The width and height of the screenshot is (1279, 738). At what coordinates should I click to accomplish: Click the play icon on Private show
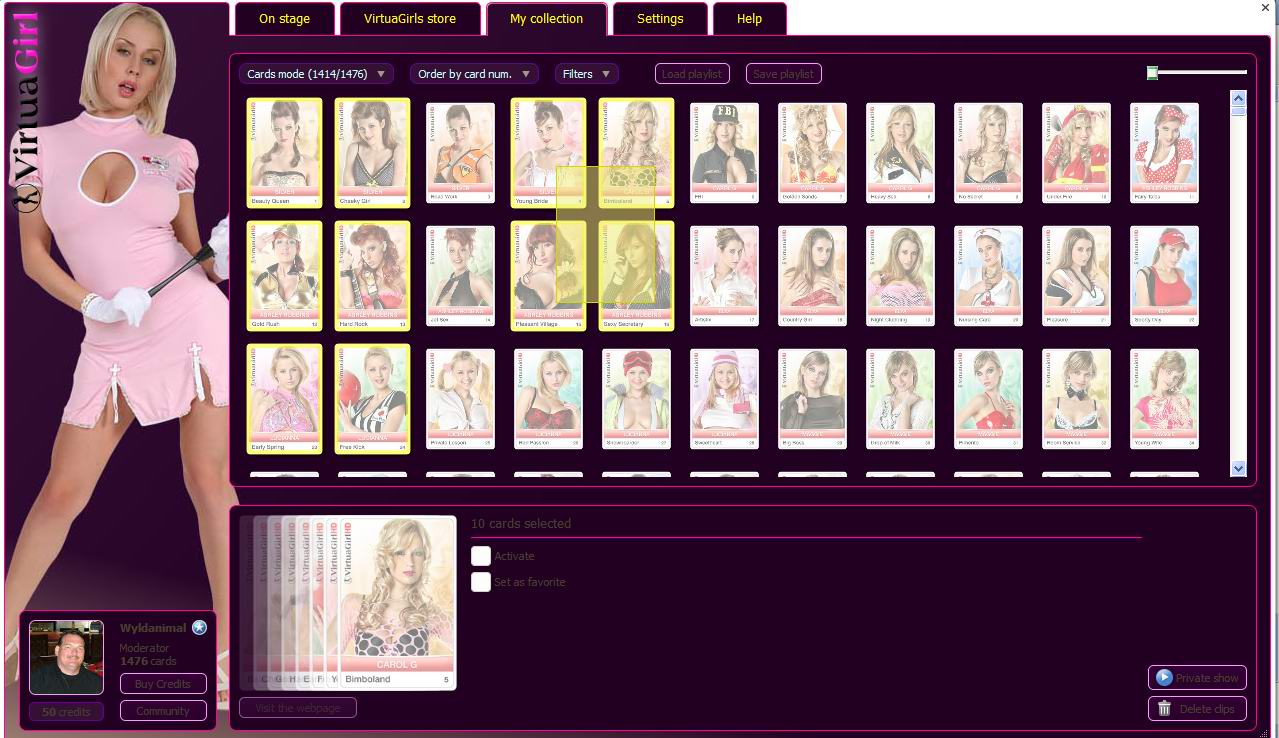pos(1164,678)
